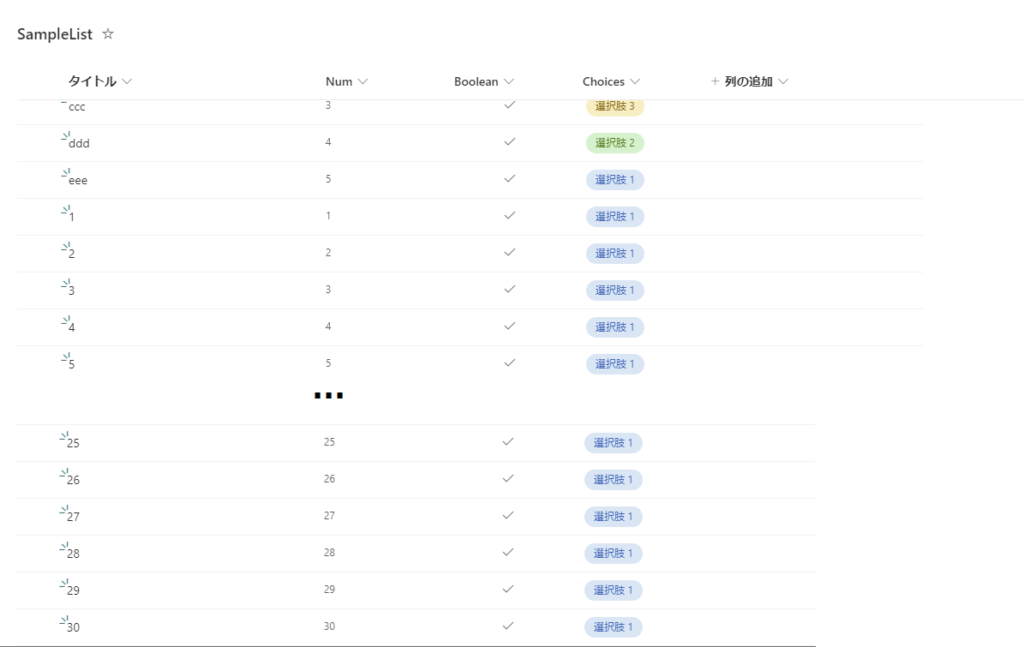
Task: Click the 選択肢 1 pill in row 26
Action: pos(613,480)
